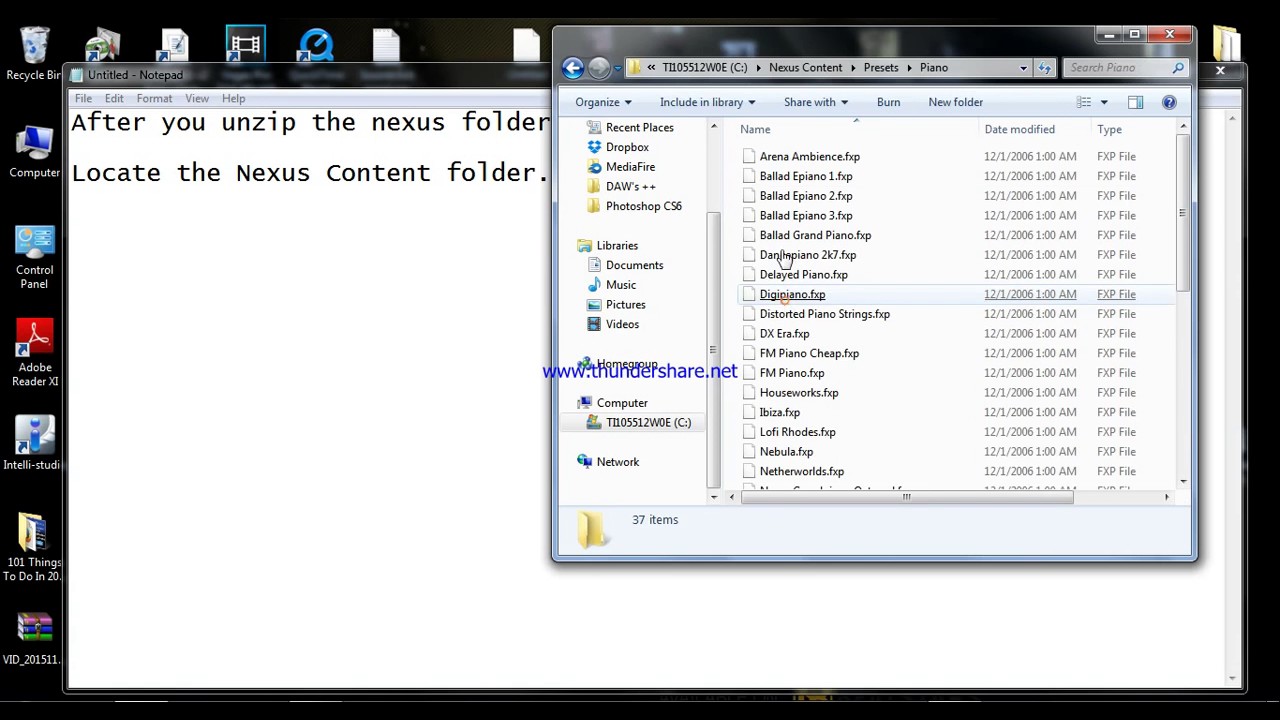Image resolution: width=1280 pixels, height=720 pixels.
Task: Select the Houseworks.fxp file
Action: (x=799, y=393)
